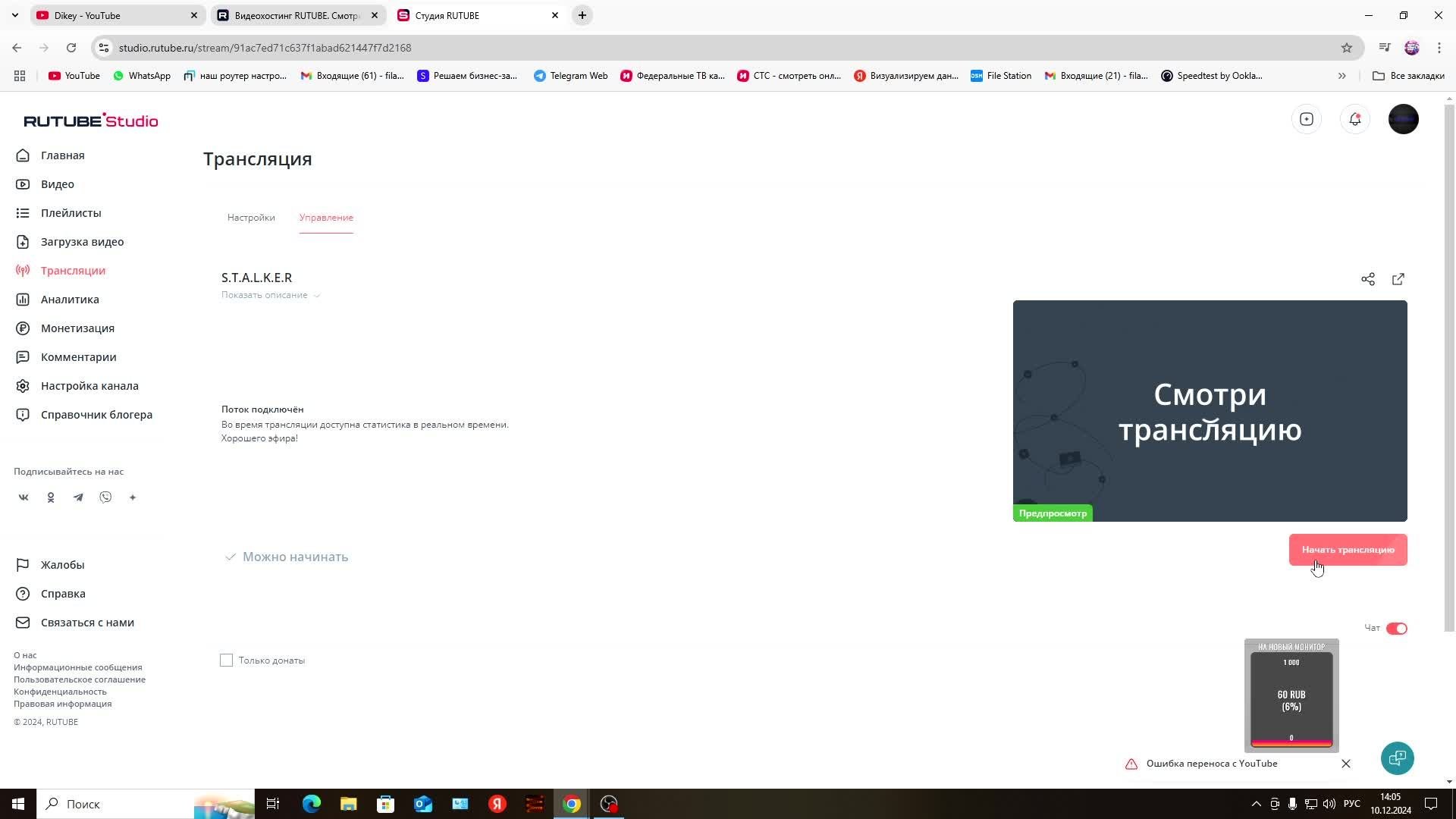
Task: Open the VK social link icon
Action: click(x=24, y=497)
